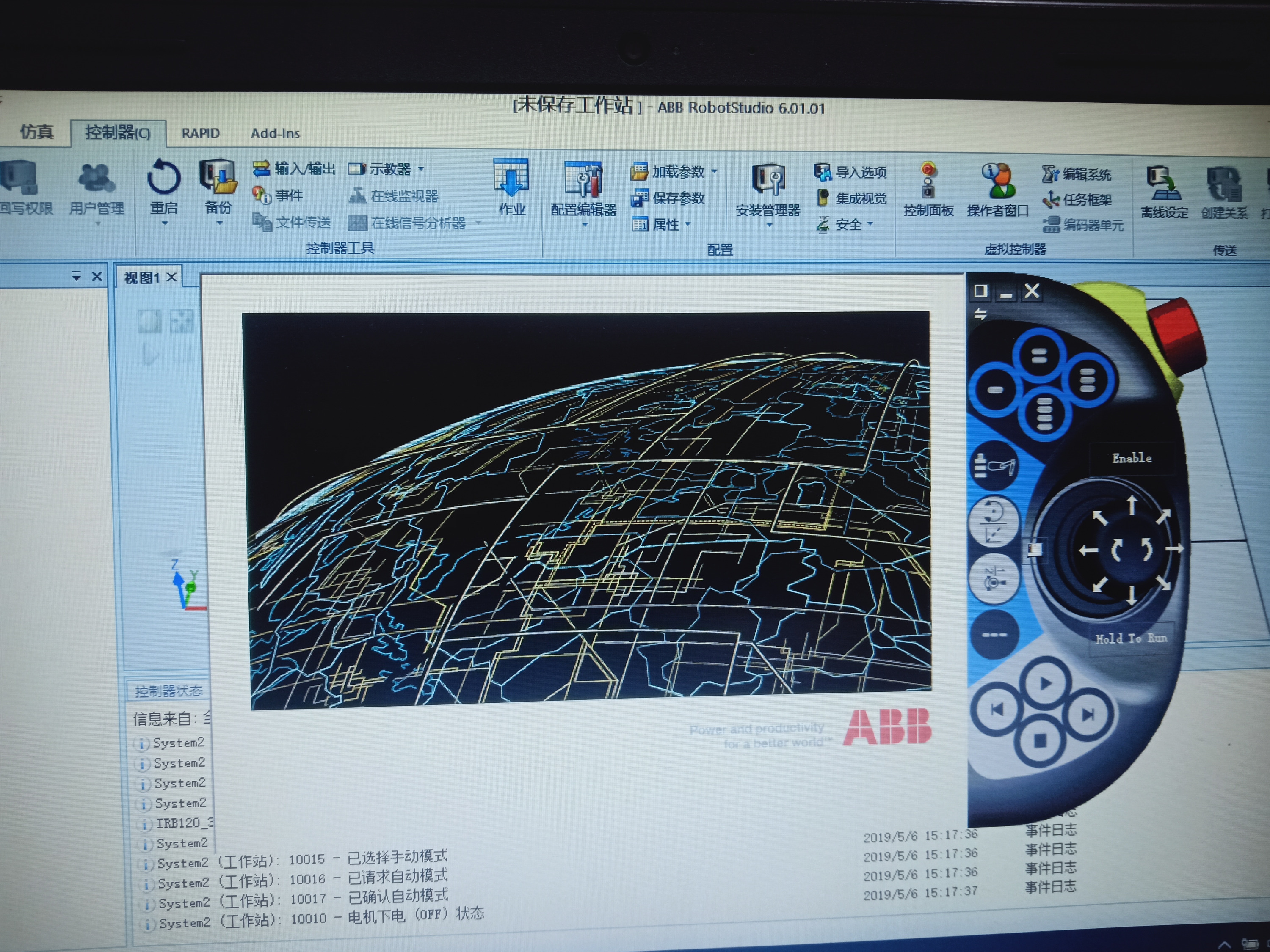Viewport: 1270px width, 952px height.
Task: Open the Control Panel (控制面板) icon
Action: (x=928, y=181)
